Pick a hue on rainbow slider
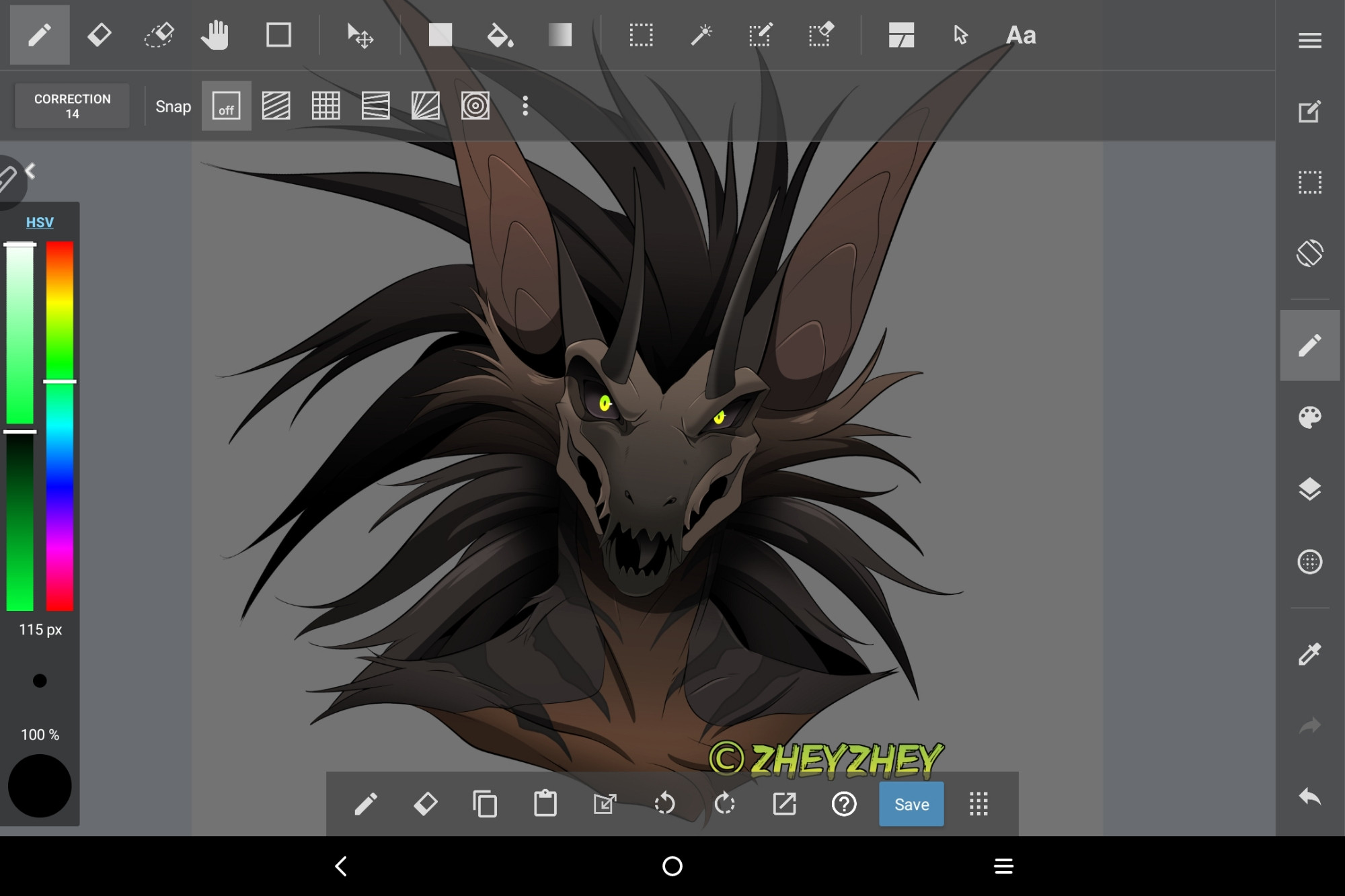 tap(60, 426)
